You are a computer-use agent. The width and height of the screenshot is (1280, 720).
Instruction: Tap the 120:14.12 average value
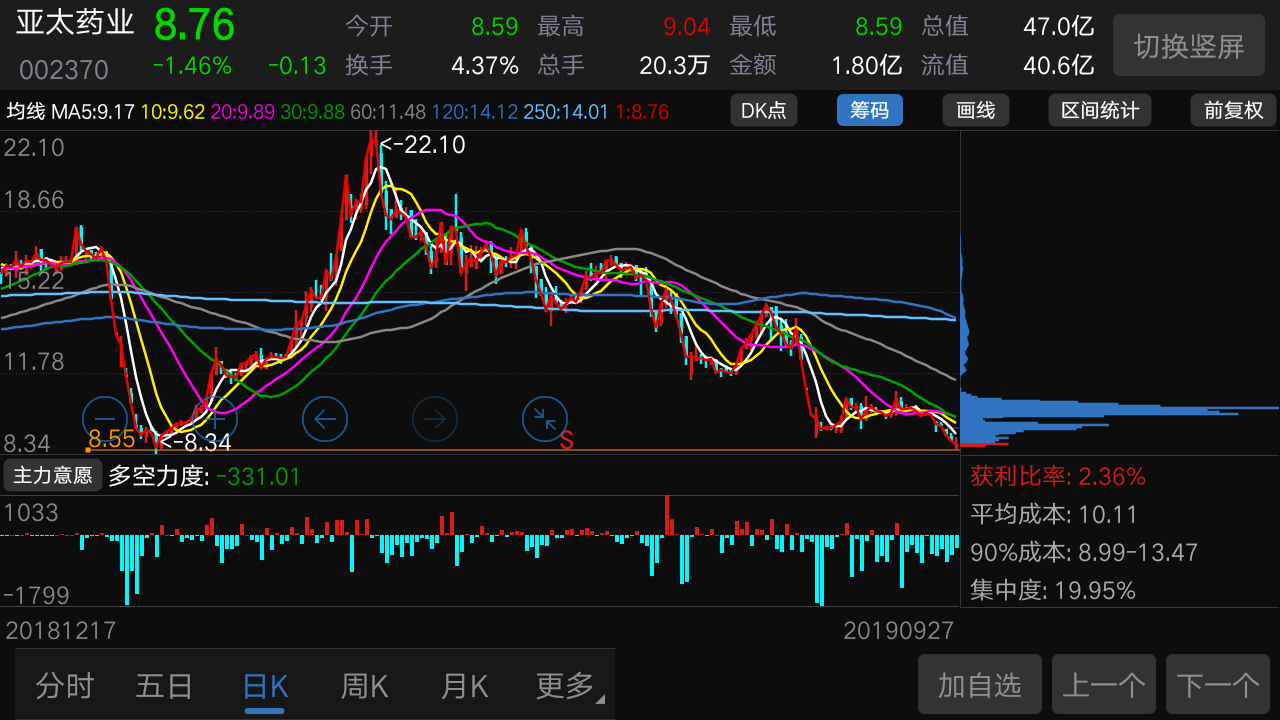pos(475,111)
